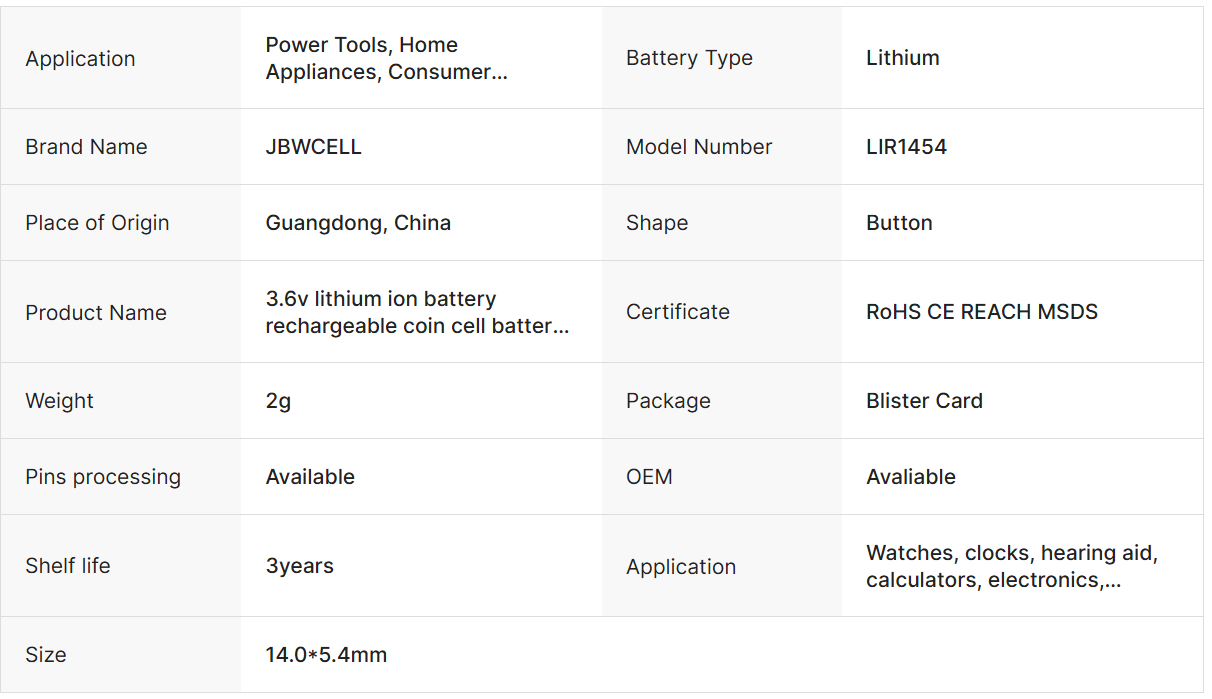Select the "LIR1454" model number text
Viewport: 1212px width, 699px height.
tap(906, 147)
